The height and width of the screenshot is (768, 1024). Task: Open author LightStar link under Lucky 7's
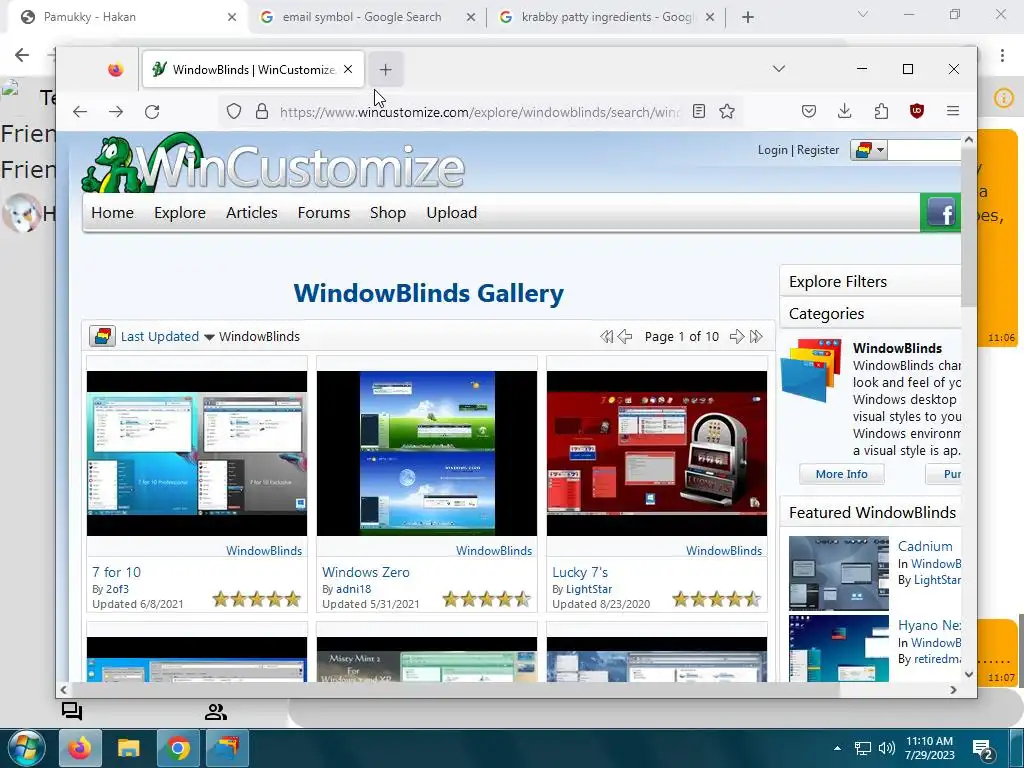coord(588,589)
